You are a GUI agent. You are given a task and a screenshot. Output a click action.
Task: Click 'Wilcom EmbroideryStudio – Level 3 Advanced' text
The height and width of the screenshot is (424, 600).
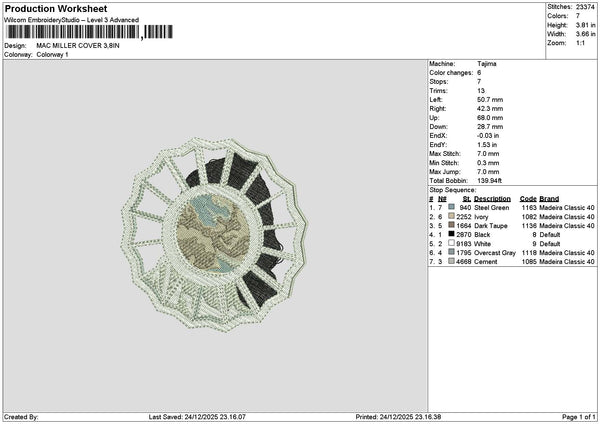pyautogui.click(x=72, y=20)
